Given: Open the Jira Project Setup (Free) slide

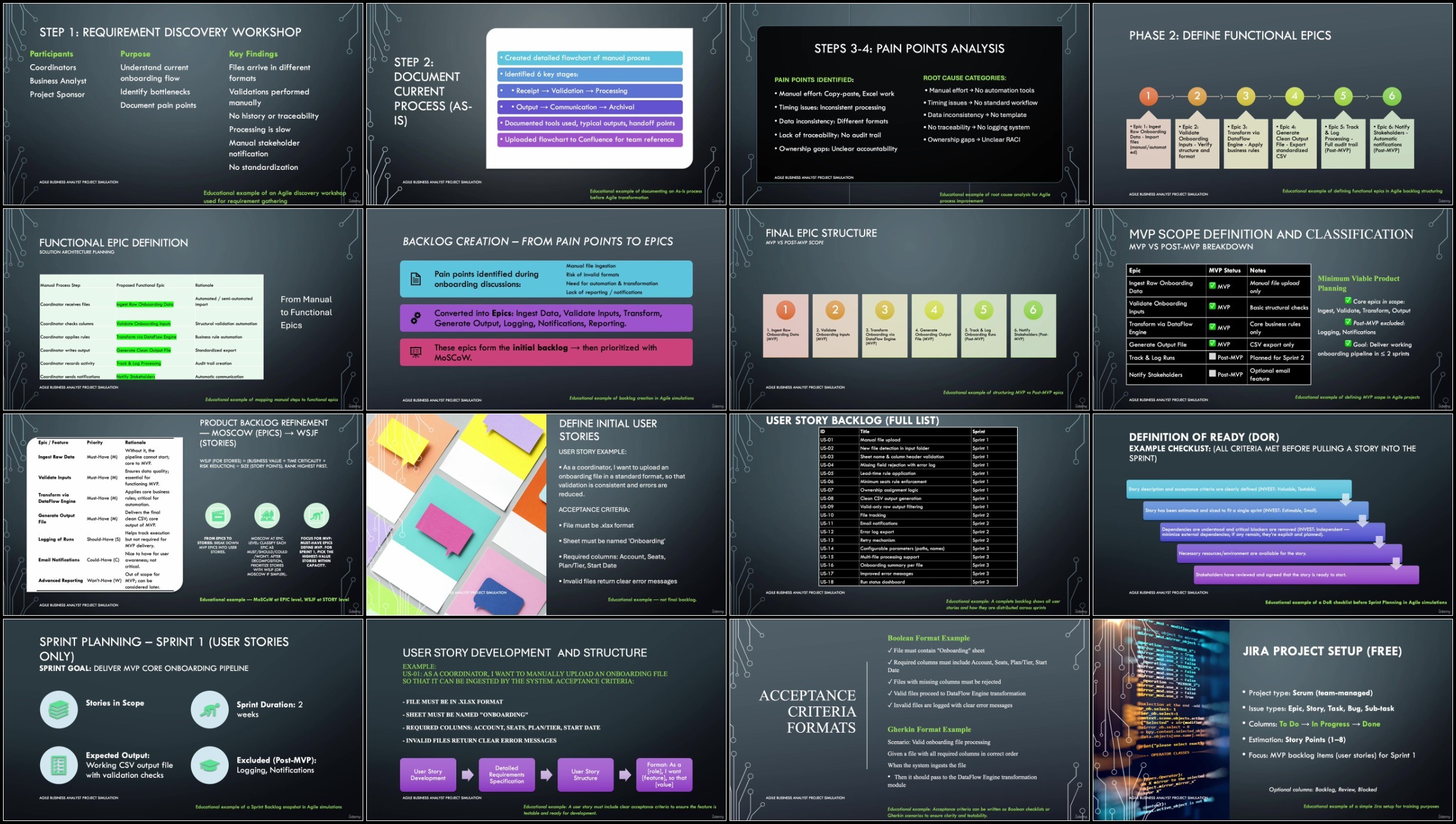Looking at the screenshot, I should click(x=1273, y=720).
